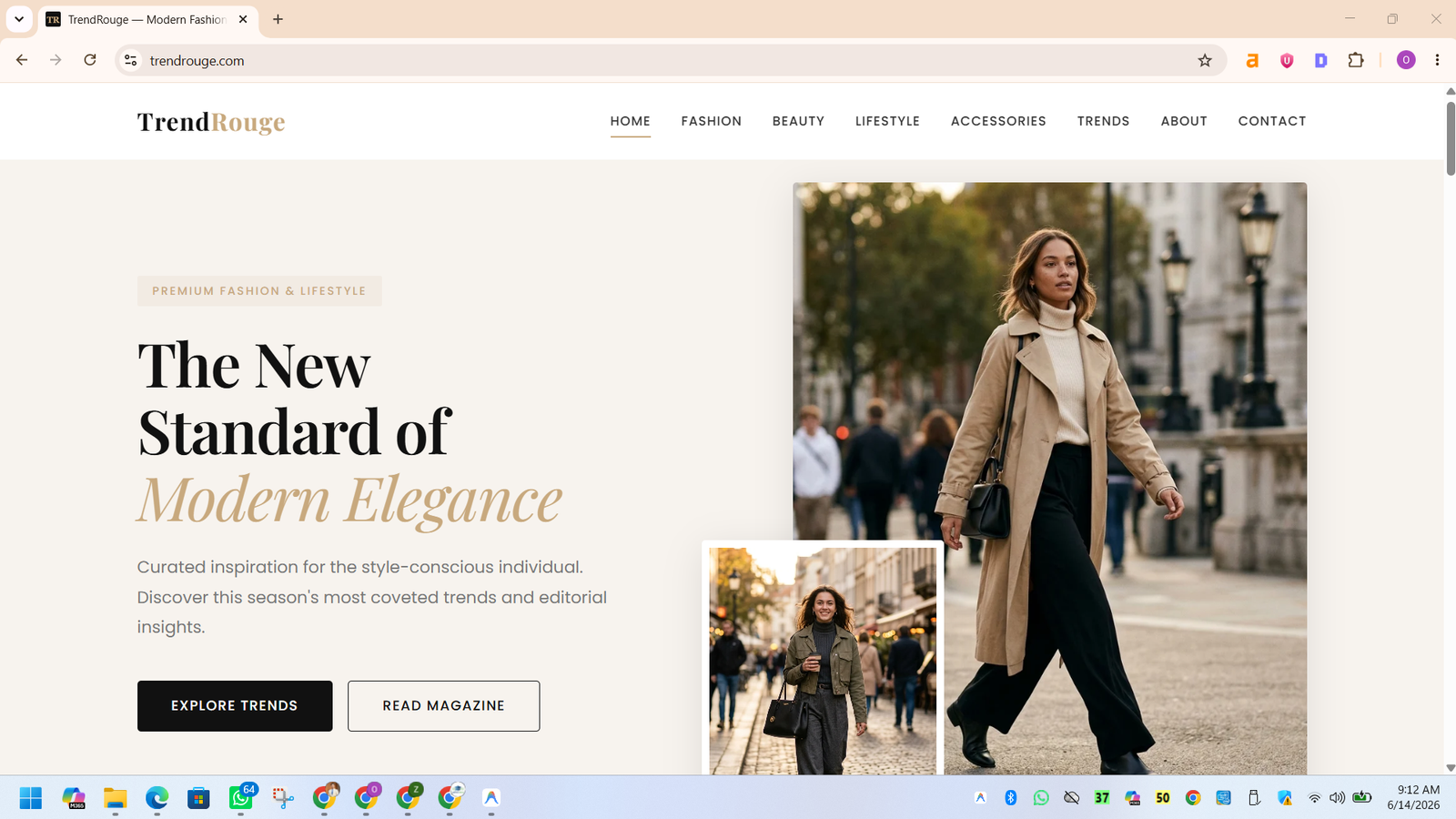Click the Bluetooth tray icon
Screen dimensions: 1456x819
(1010, 797)
